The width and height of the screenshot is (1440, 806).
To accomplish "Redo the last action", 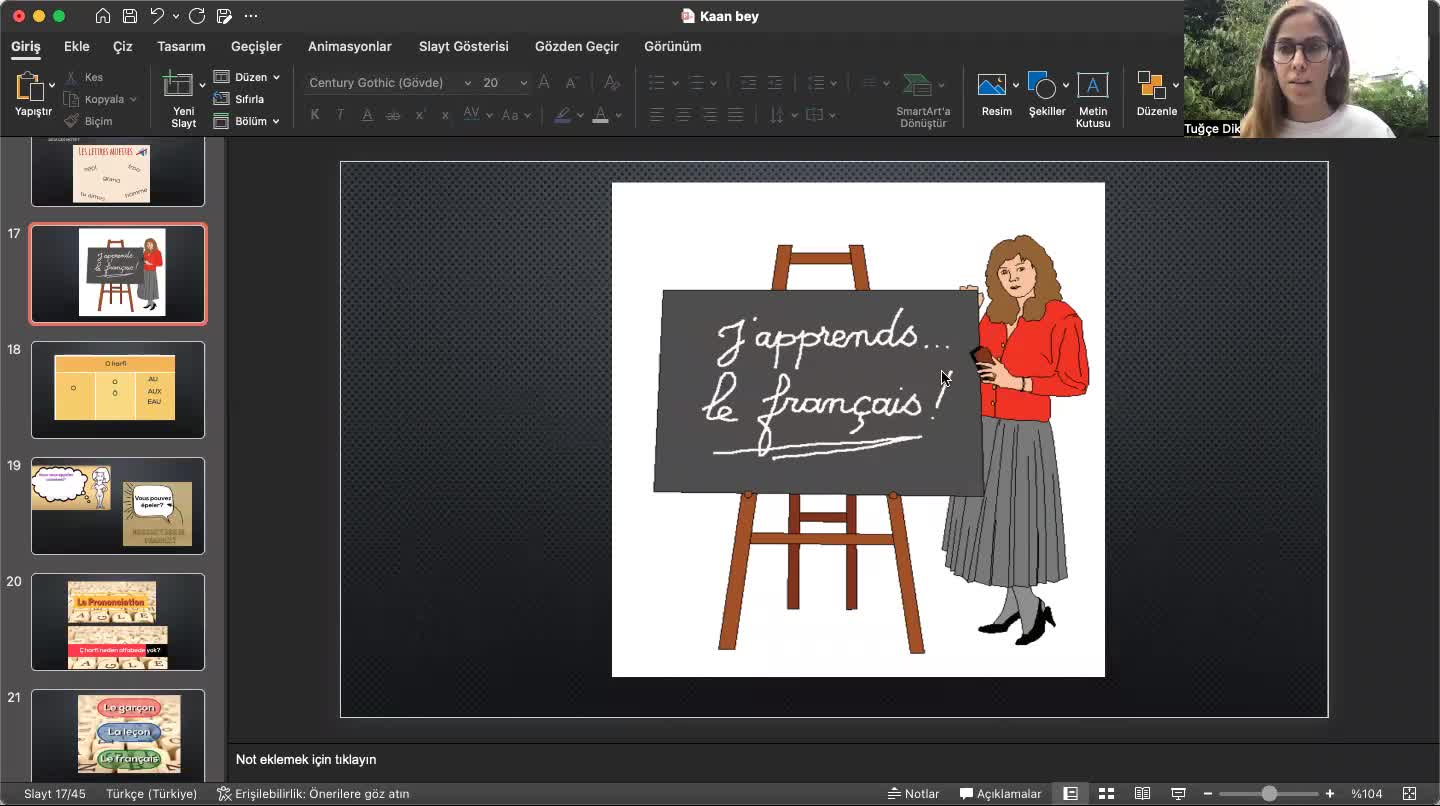I will coord(197,16).
